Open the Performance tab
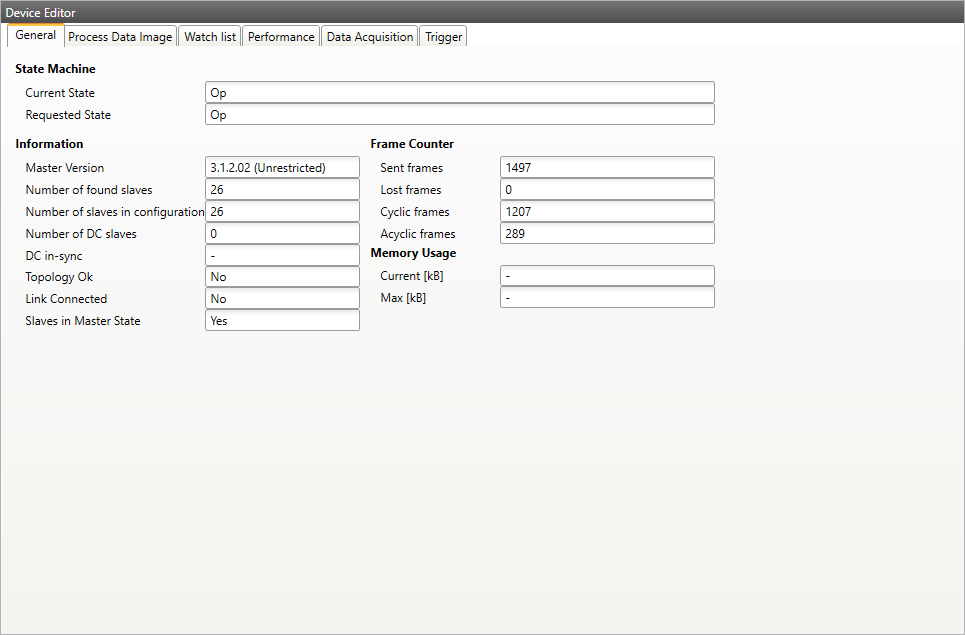 (281, 37)
